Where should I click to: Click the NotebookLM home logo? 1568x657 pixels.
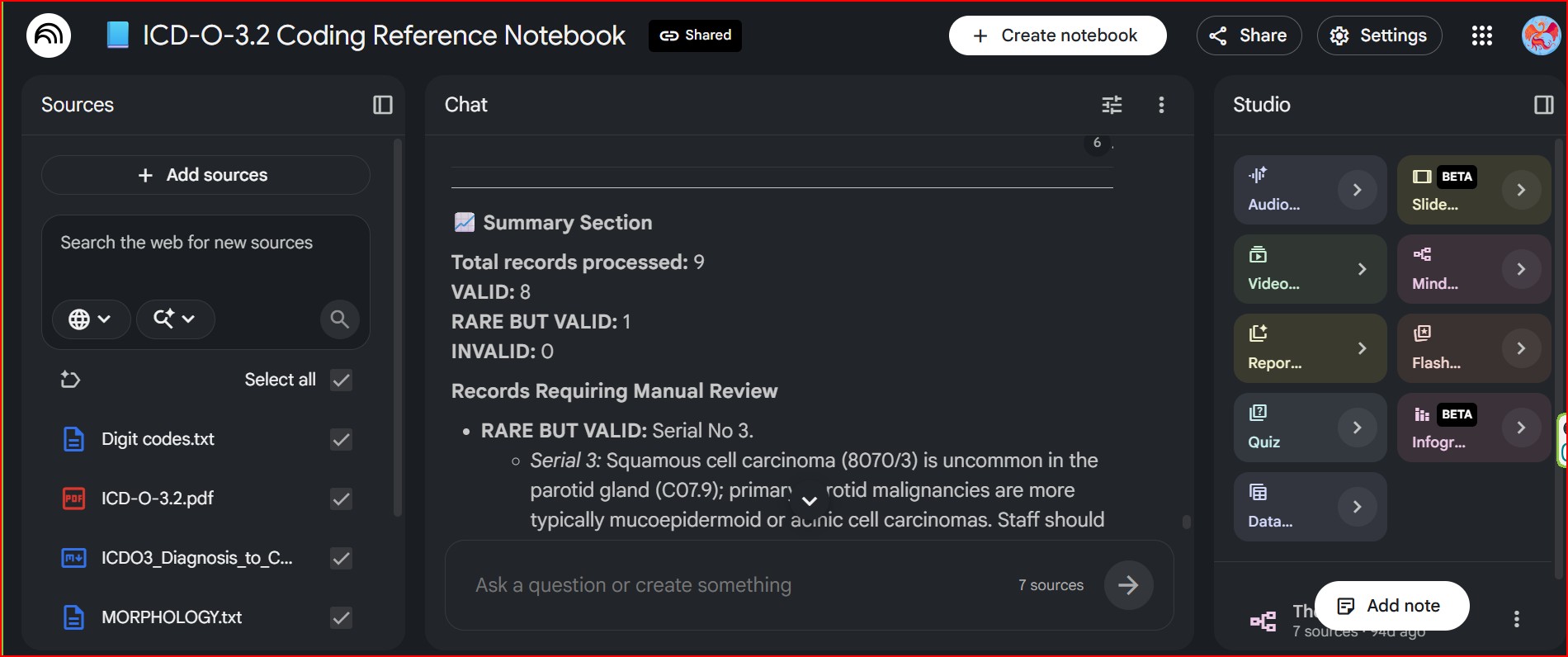coord(49,35)
